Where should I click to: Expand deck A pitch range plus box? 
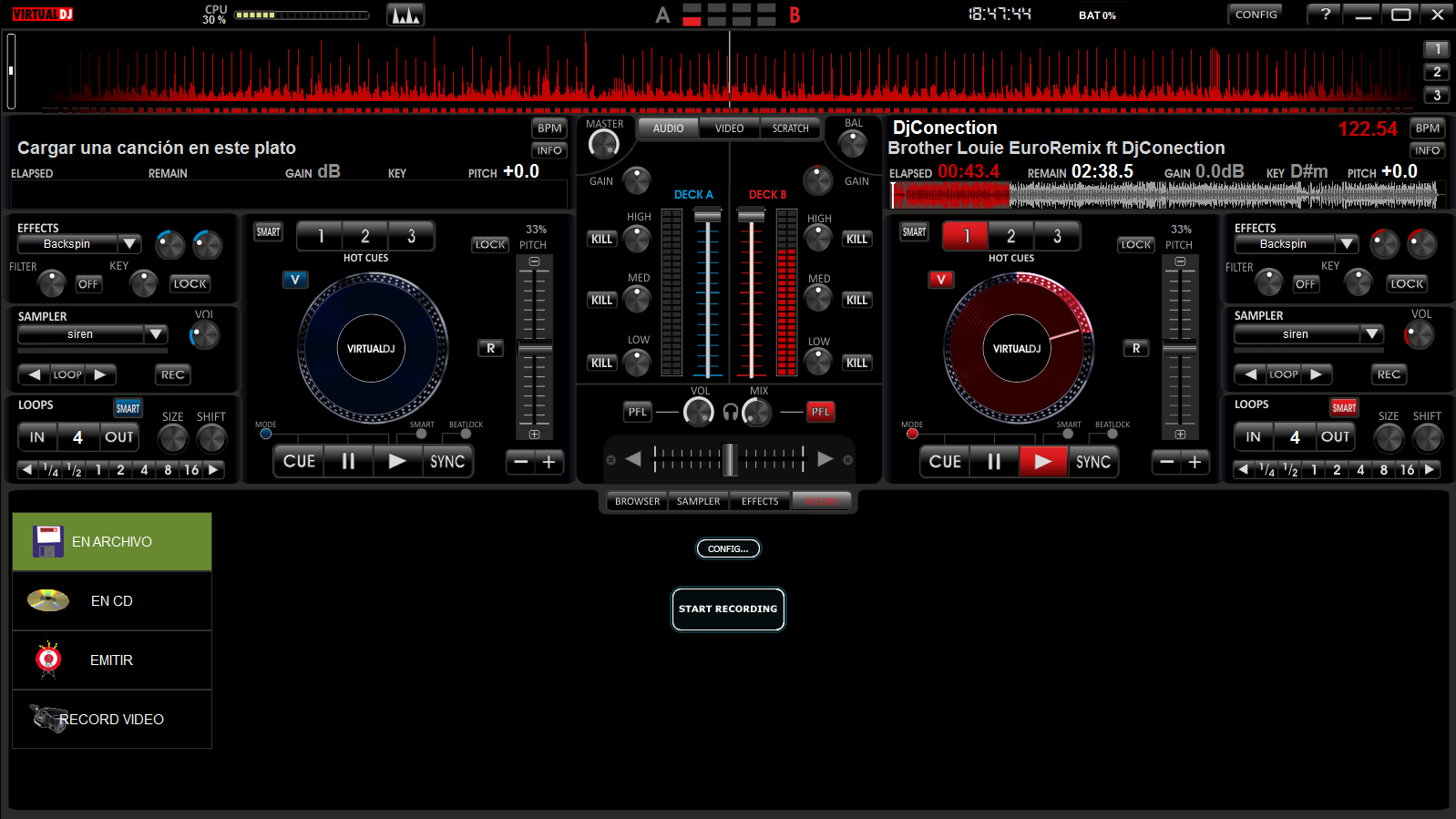pos(534,435)
